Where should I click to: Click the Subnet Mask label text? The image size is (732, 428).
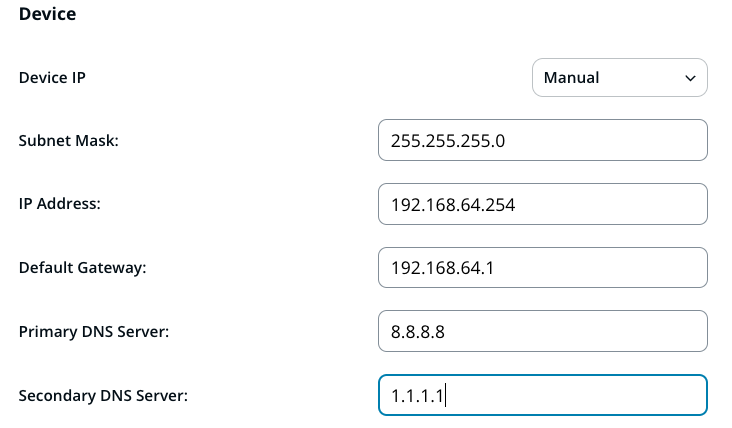(68, 141)
